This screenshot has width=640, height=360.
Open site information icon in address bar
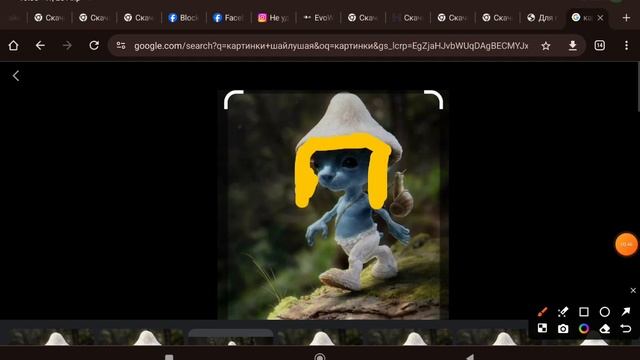pyautogui.click(x=121, y=45)
